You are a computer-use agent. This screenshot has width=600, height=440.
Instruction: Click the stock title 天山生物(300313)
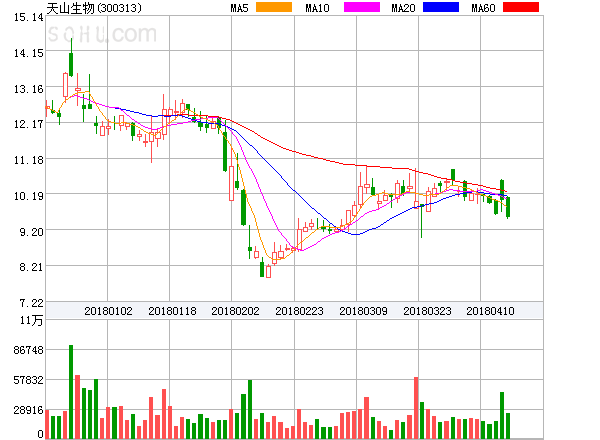(x=94, y=8)
